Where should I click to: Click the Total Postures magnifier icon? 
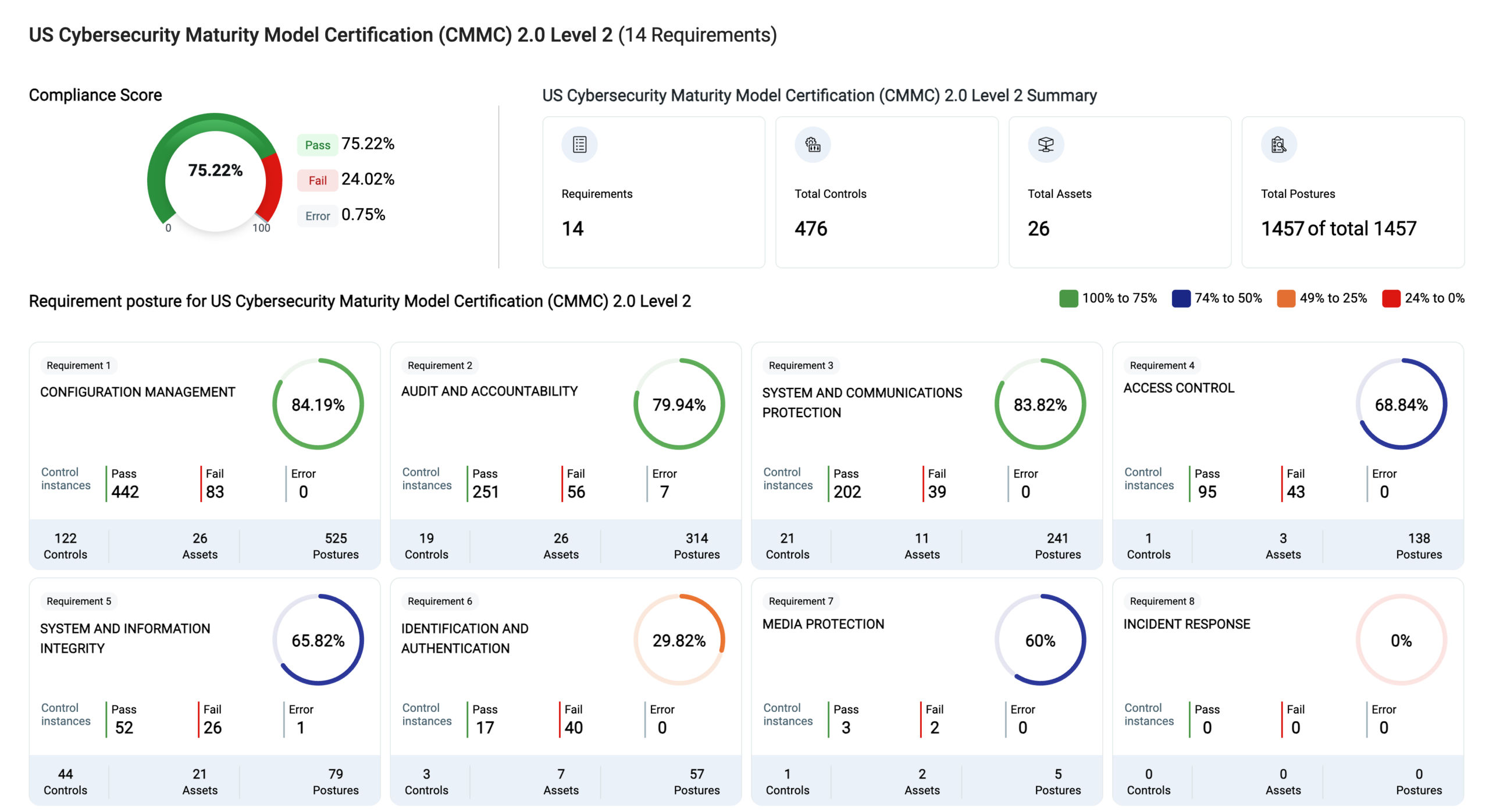coord(1278,144)
